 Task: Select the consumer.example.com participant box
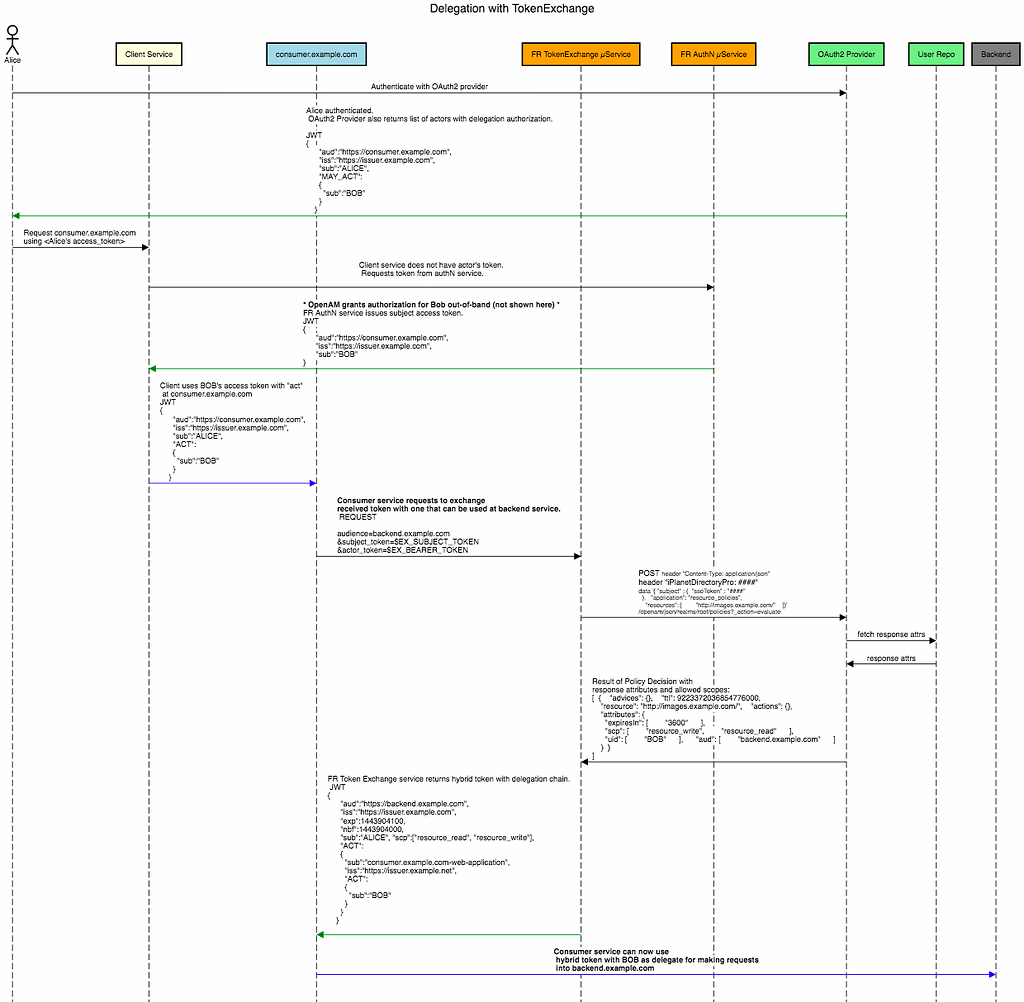point(316,54)
